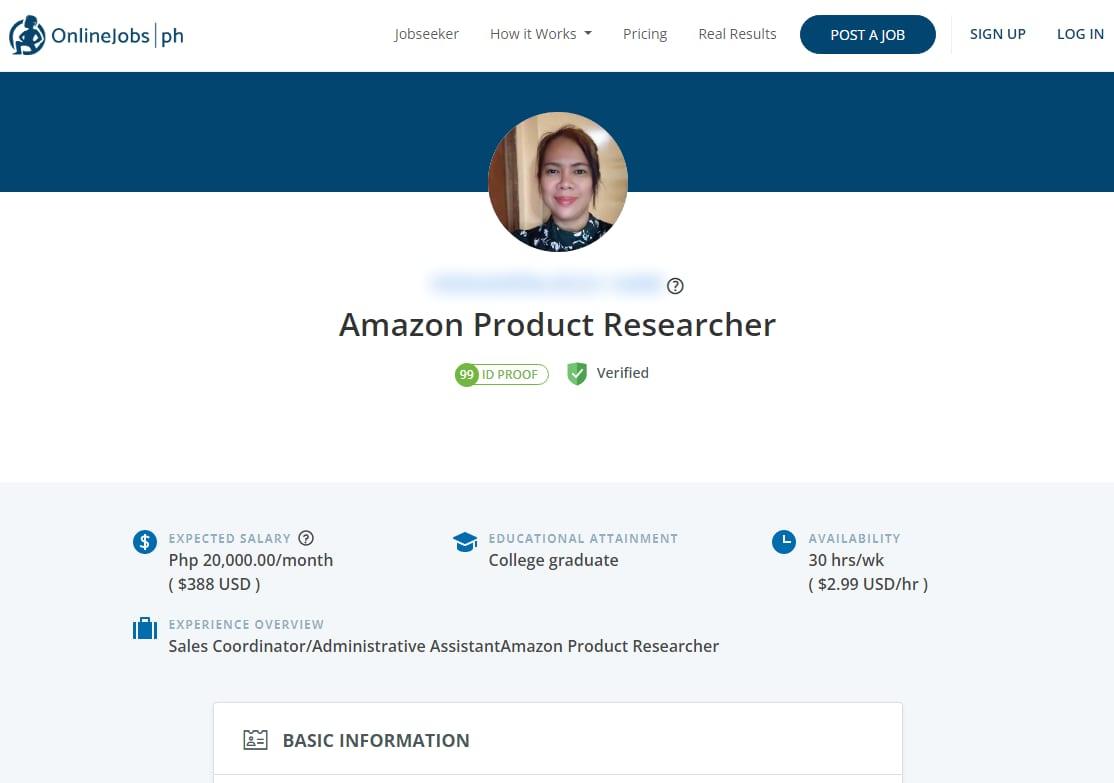Go to the Pricing page
Viewport: 1114px width, 783px height.
pos(645,34)
